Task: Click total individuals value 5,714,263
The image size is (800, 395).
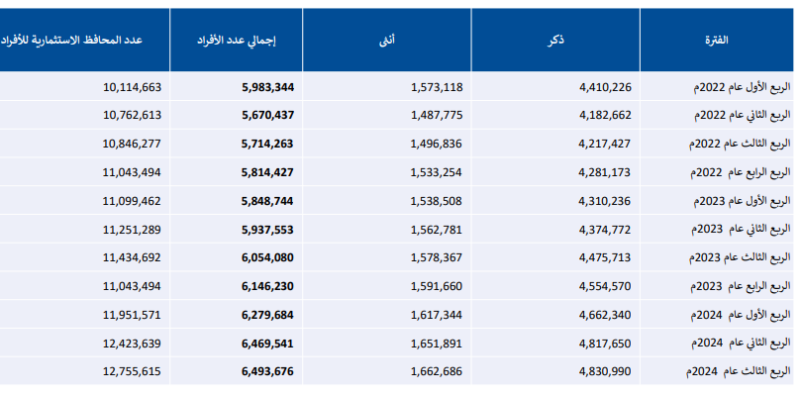Action: 267,144
